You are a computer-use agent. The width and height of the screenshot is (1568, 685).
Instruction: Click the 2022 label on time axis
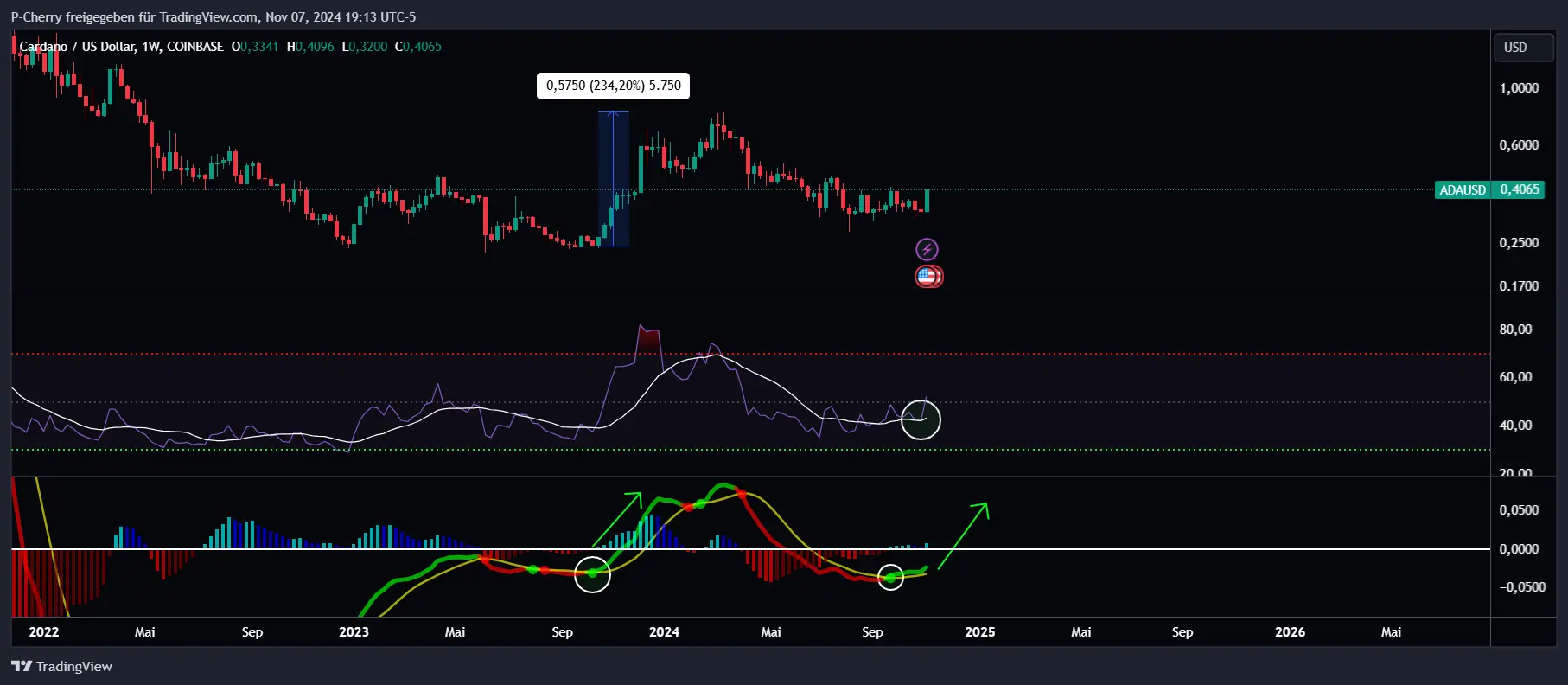point(44,632)
